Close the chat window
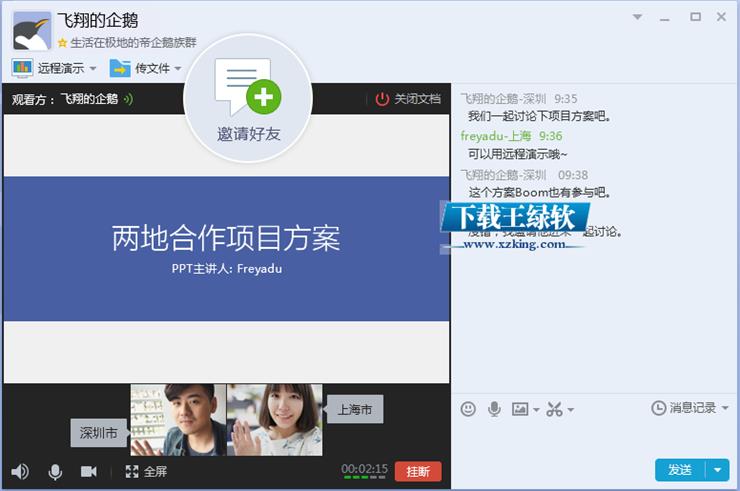Screen dimensions: 740x491 (721, 17)
